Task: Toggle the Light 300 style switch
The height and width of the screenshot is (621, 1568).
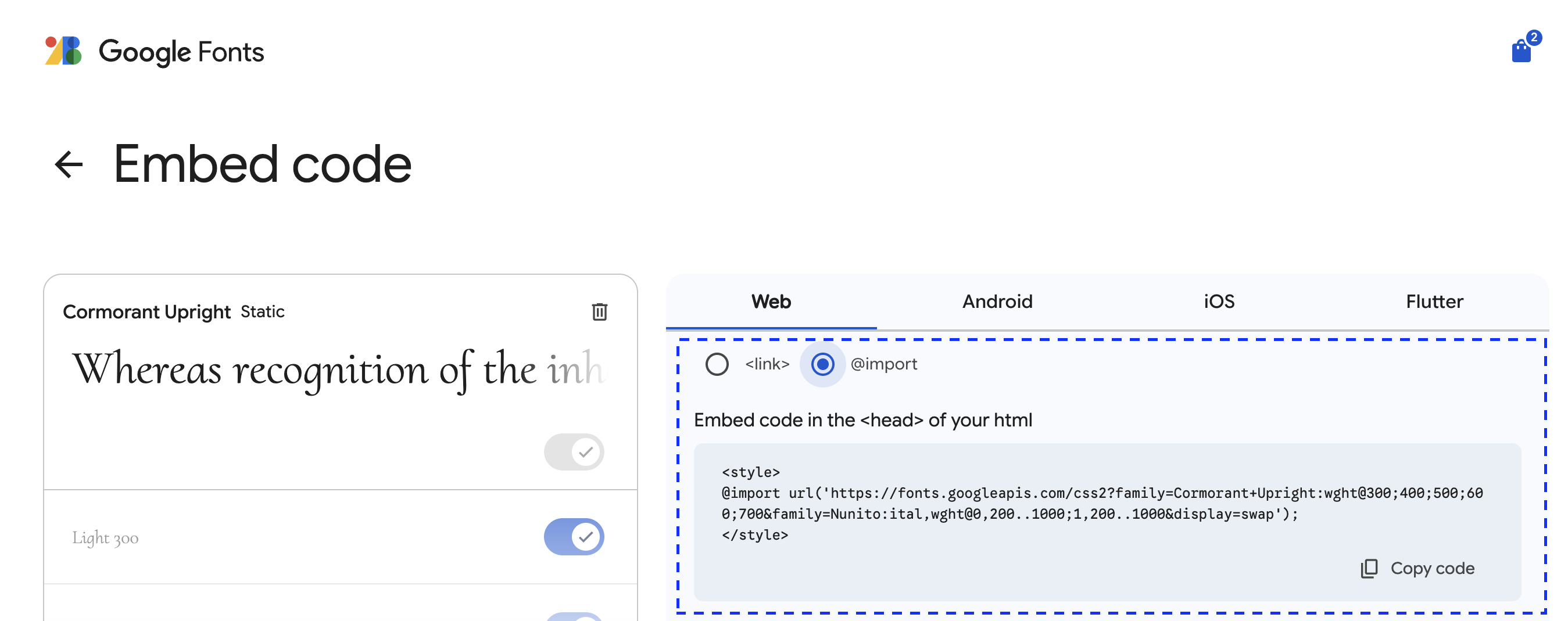Action: [574, 536]
